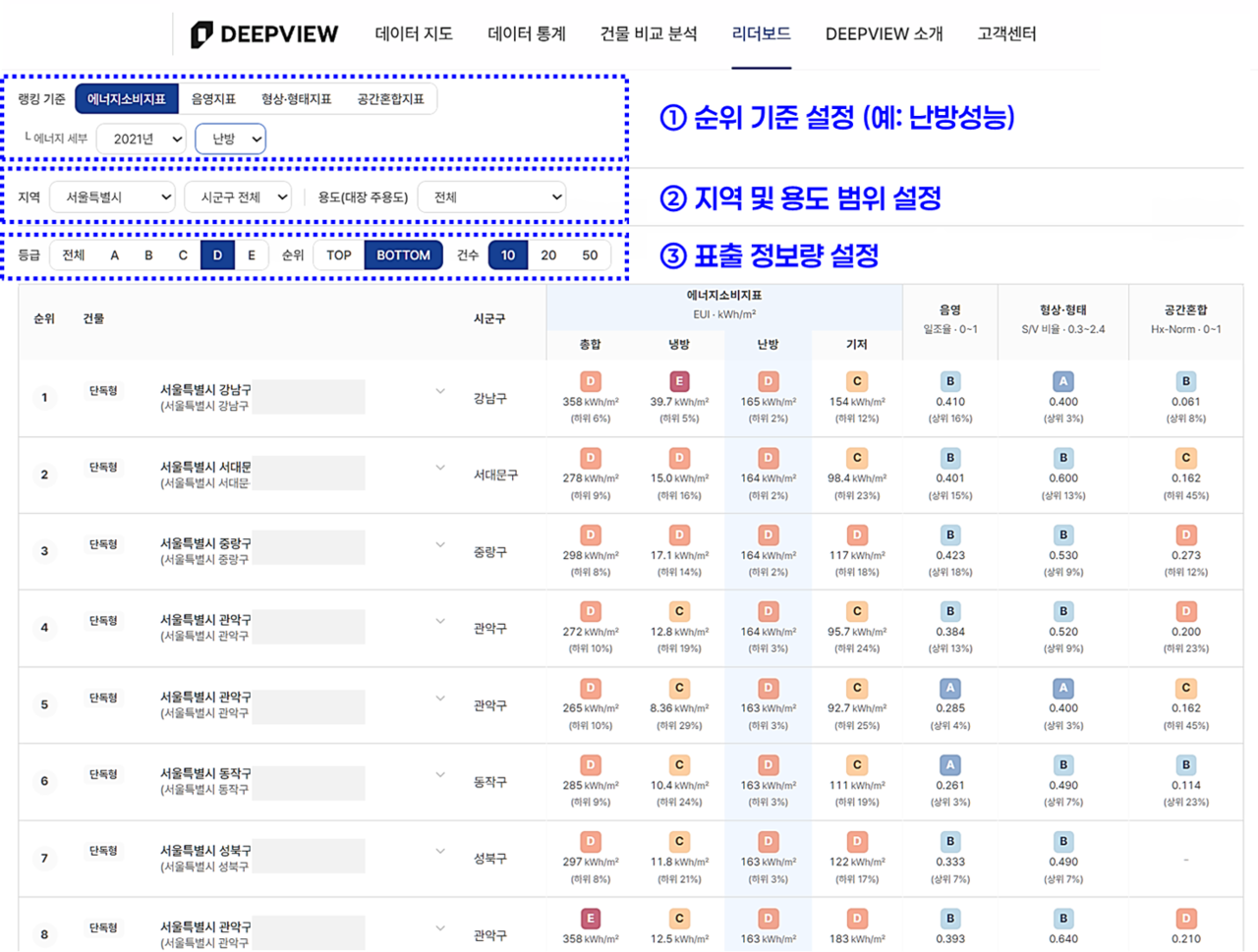This screenshot has height=952, width=1258.
Task: Click the A grade badge in rank 6's 음영 column
Action: 950,764
